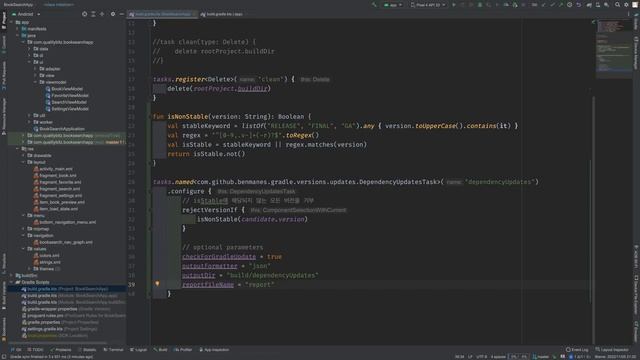The height and width of the screenshot is (360, 640).
Task: Toggle the Build Variants side tab
Action: 4,296
